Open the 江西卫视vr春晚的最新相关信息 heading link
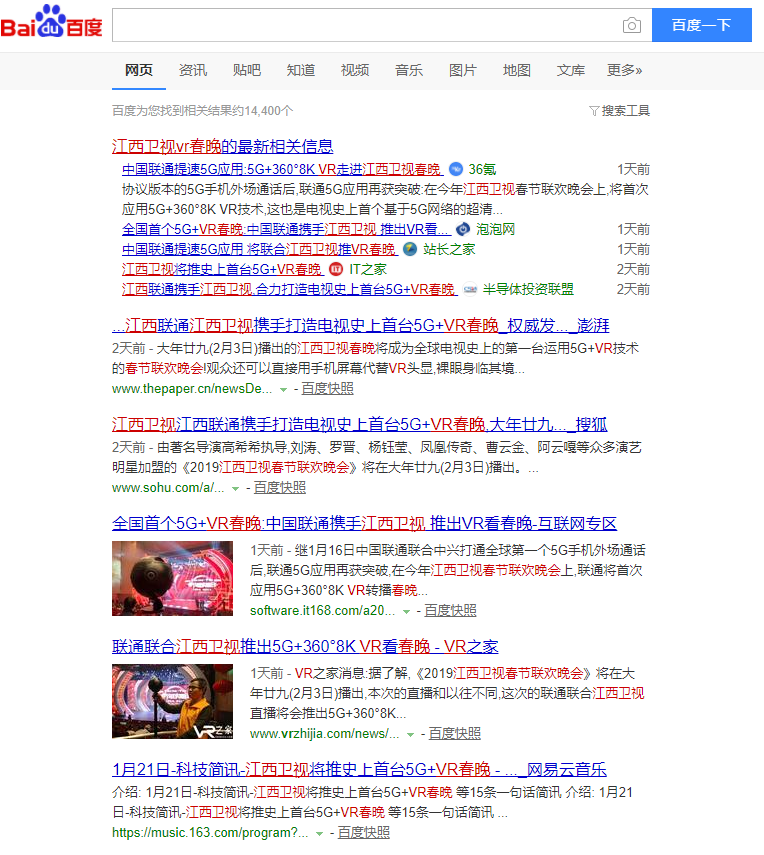 [222, 146]
